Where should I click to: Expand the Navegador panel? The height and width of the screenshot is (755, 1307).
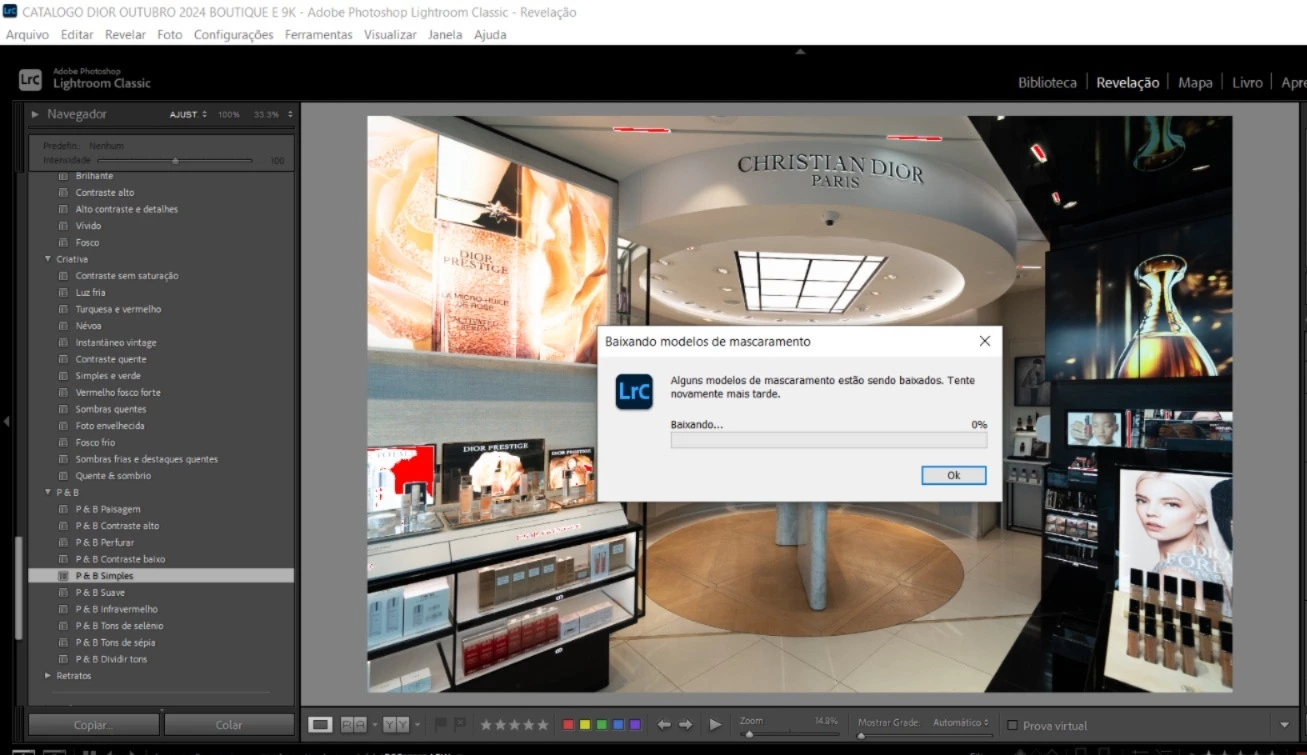tap(36, 114)
